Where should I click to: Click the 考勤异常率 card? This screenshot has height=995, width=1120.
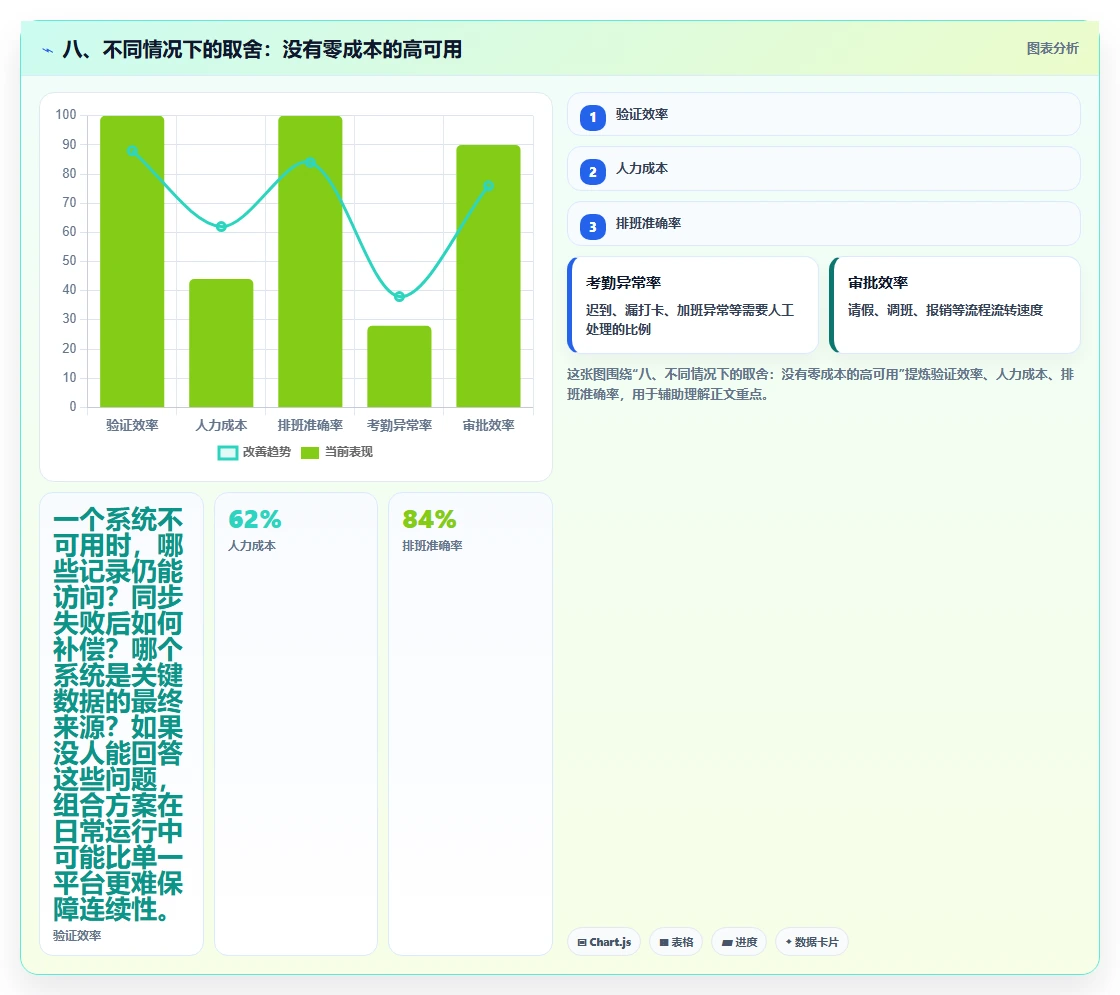click(693, 305)
